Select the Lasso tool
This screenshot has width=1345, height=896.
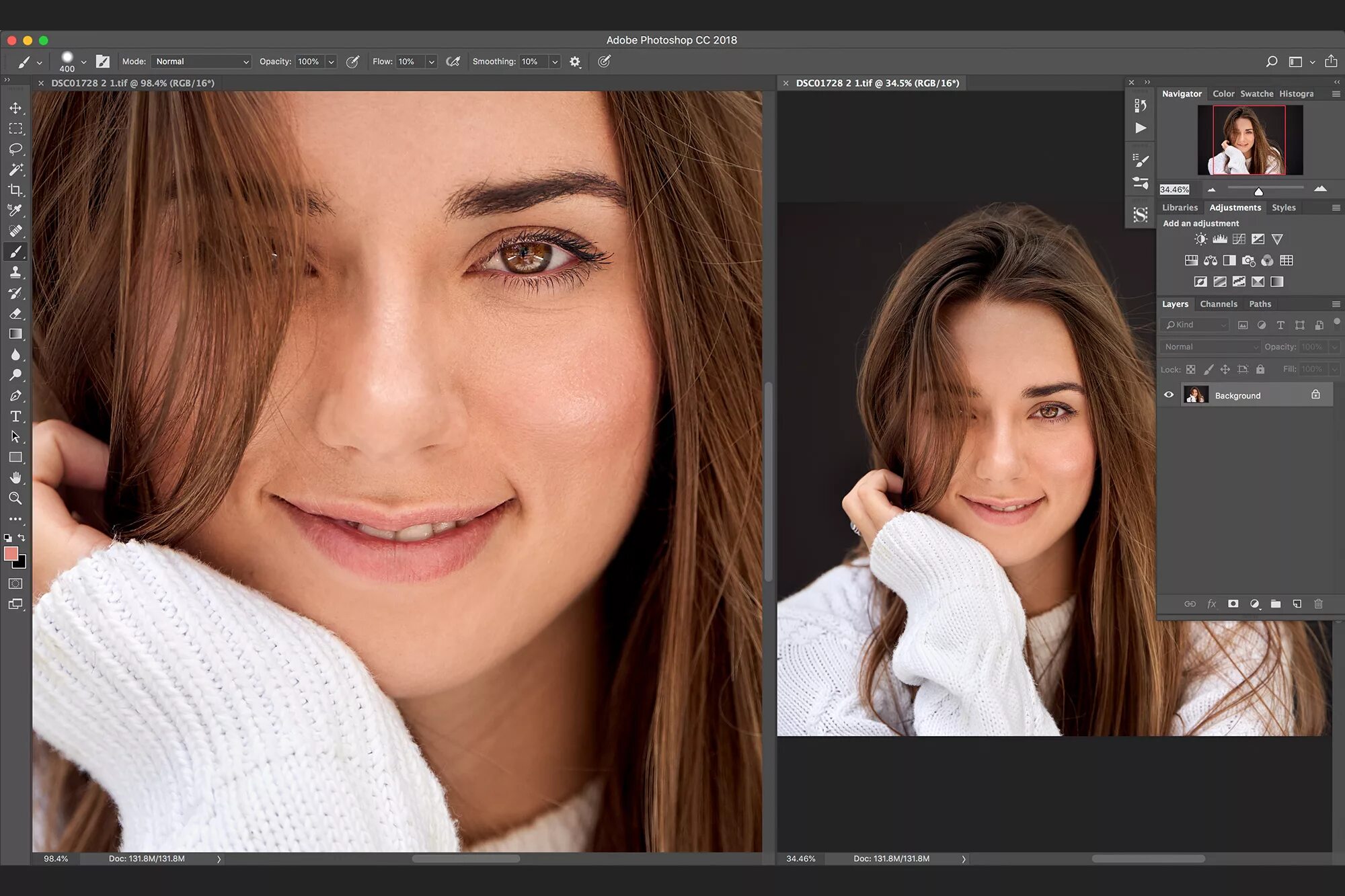[15, 149]
